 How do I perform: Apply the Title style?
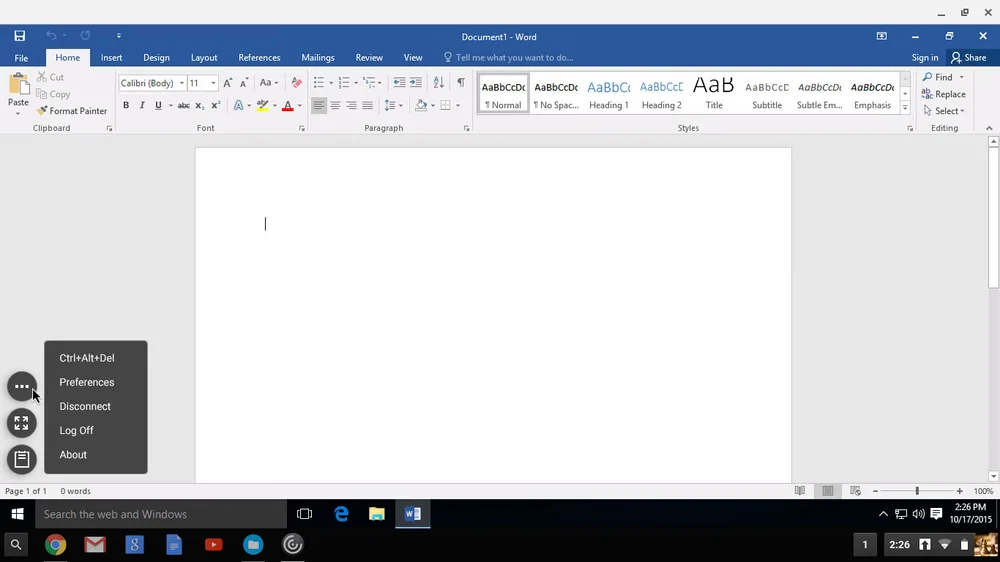714,94
